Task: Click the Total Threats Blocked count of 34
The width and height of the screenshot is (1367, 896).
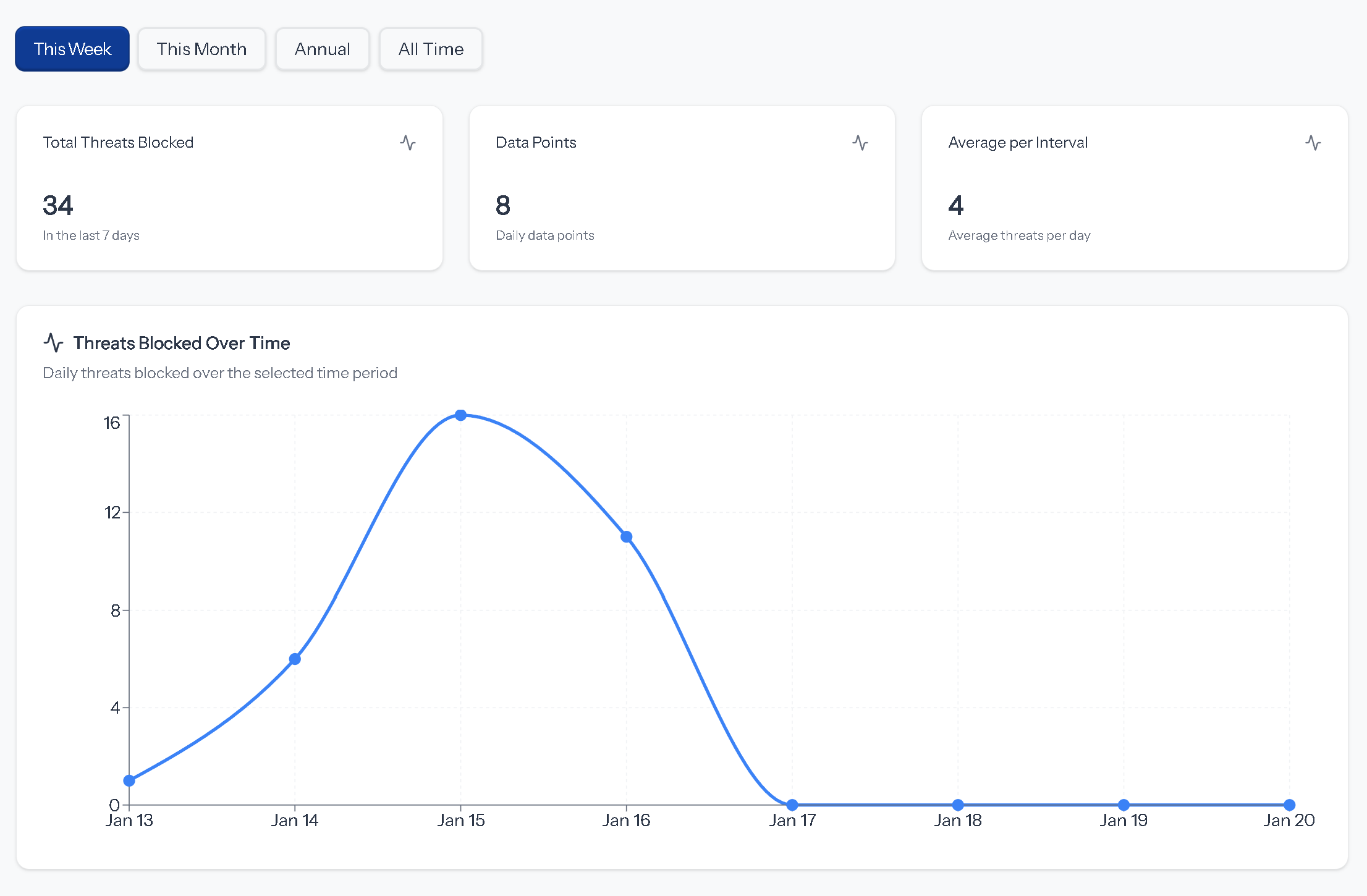Action: click(x=57, y=205)
